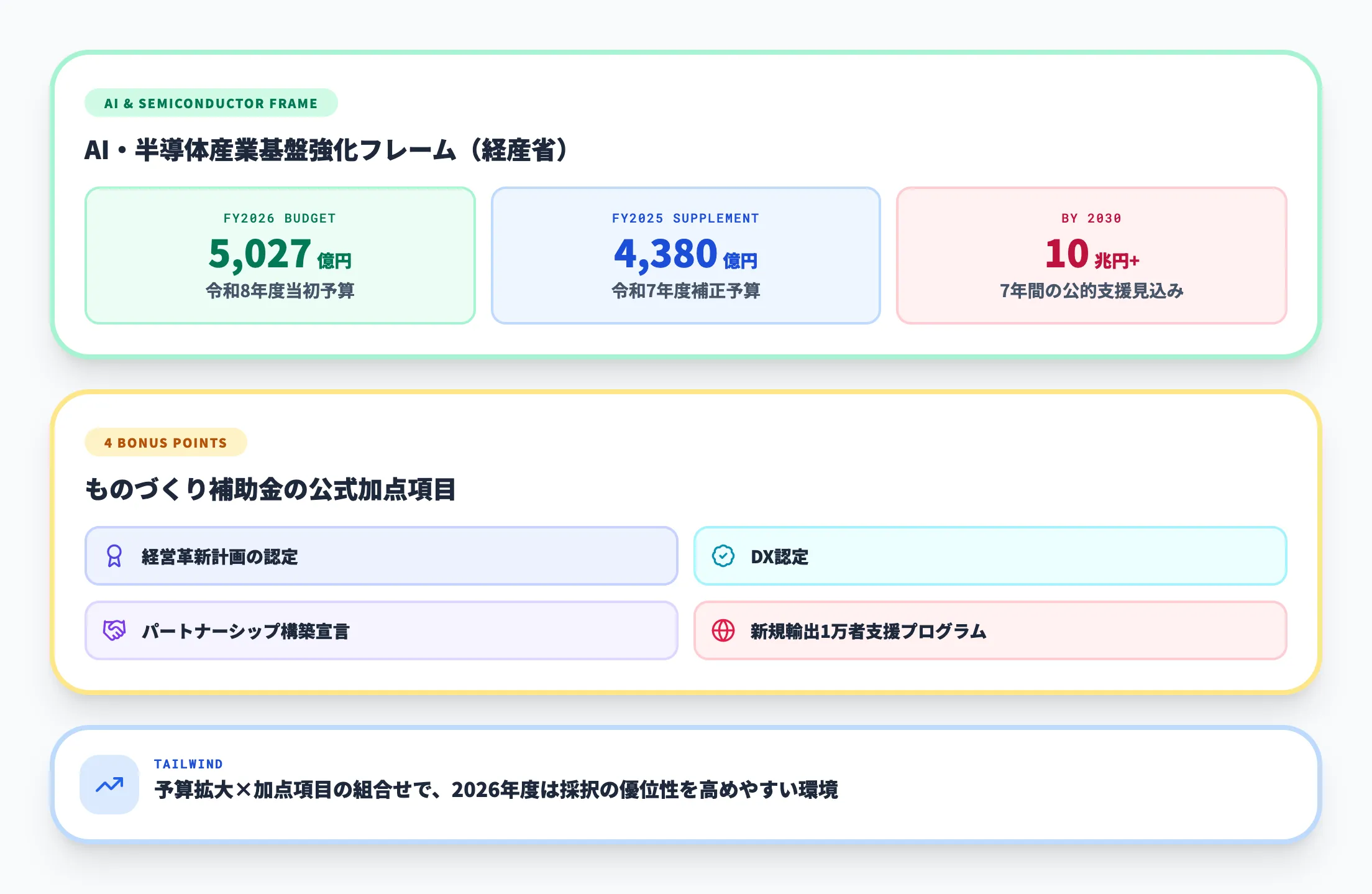Click the award ribbon icon beside 経営革新計画の認定
This screenshot has width=1372, height=894.
coord(114,556)
